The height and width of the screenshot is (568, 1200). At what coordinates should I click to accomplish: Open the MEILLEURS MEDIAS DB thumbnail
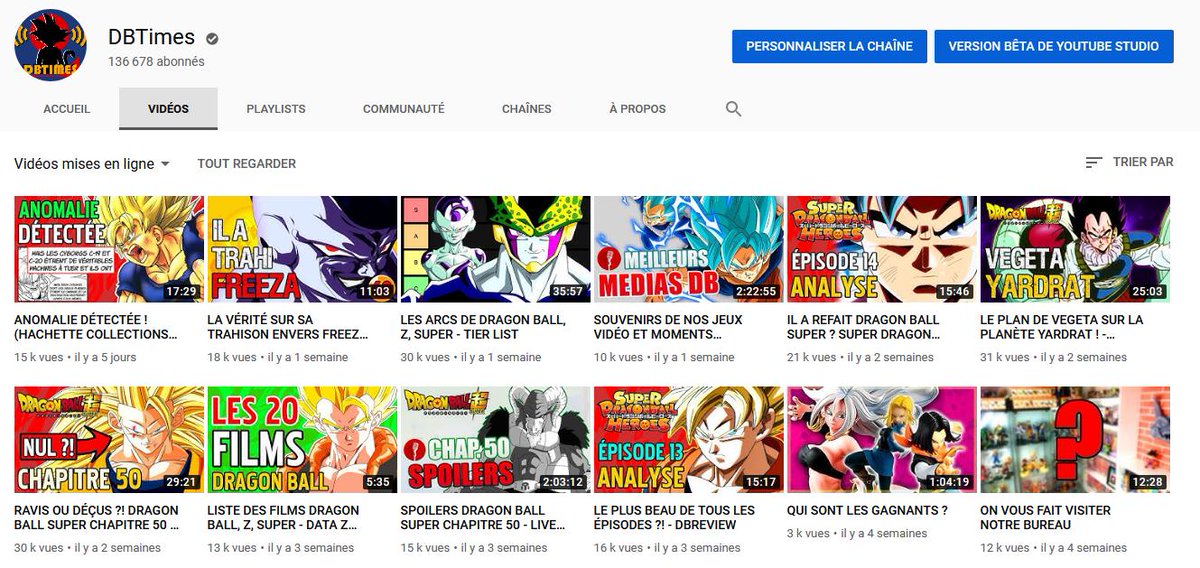pyautogui.click(x=688, y=249)
